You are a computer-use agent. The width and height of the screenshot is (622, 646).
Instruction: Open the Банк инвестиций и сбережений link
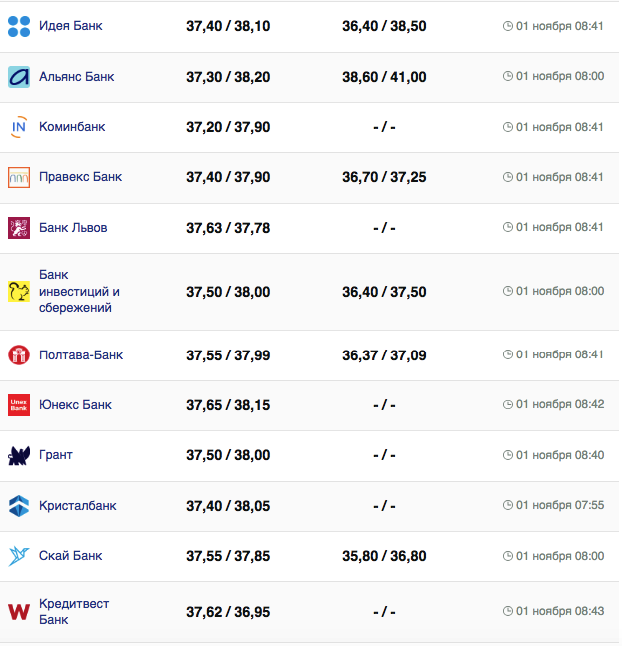[79, 291]
